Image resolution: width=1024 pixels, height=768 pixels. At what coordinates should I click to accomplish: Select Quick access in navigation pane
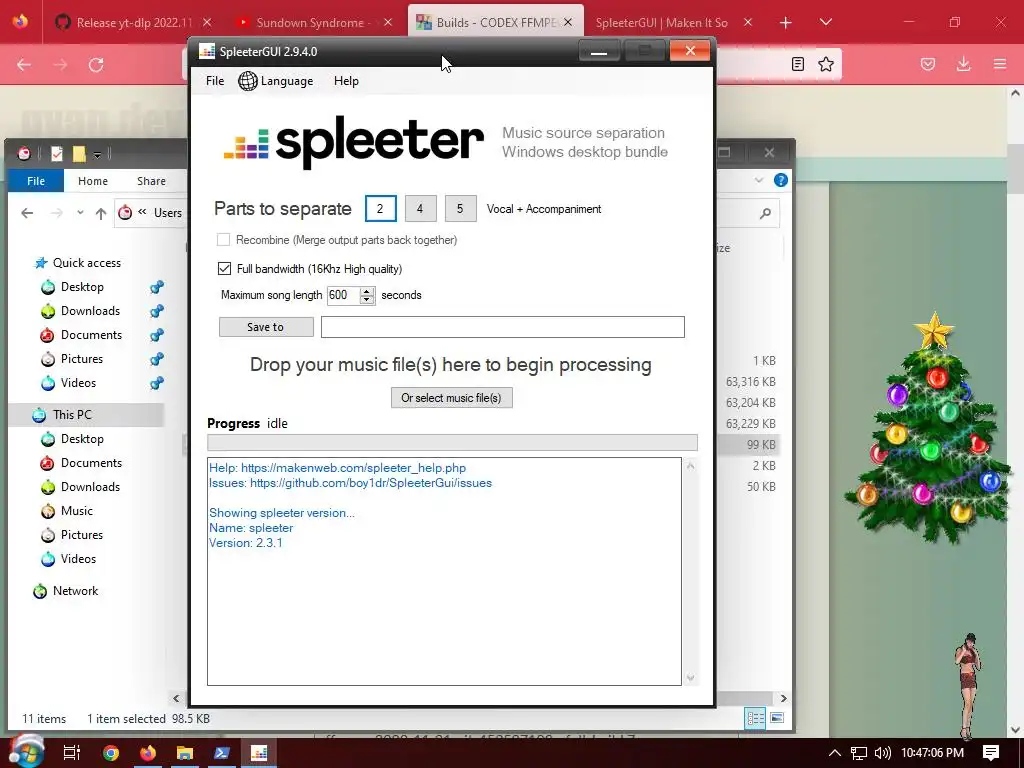pos(78,263)
